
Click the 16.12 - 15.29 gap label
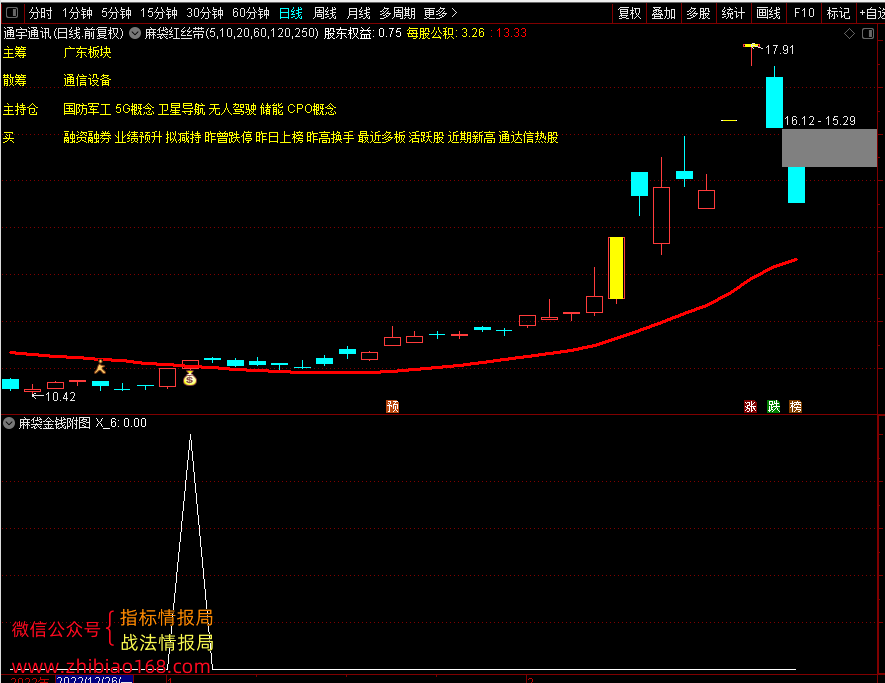coord(820,121)
